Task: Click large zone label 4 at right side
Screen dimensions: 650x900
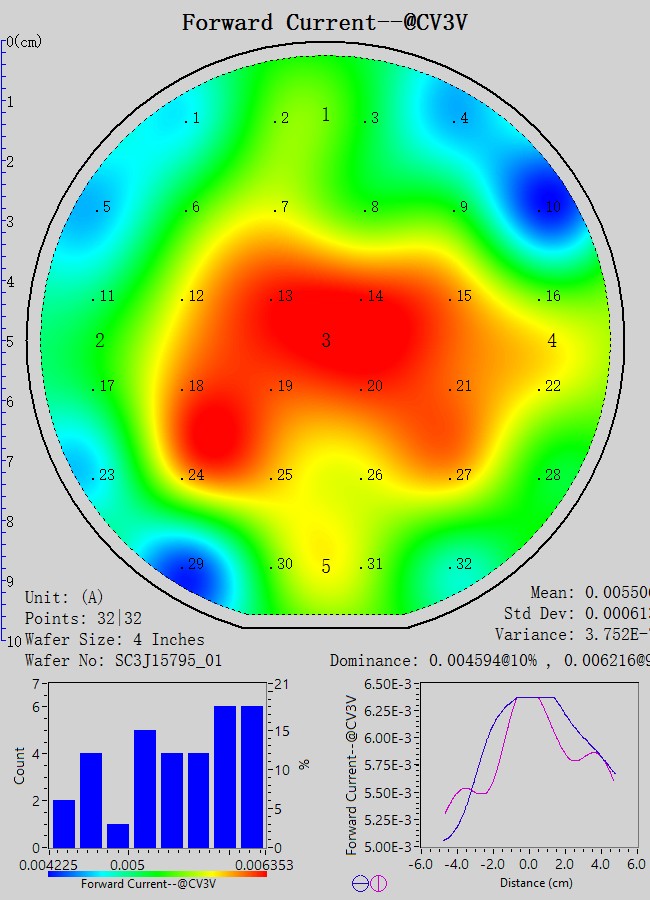Action: tap(552, 342)
